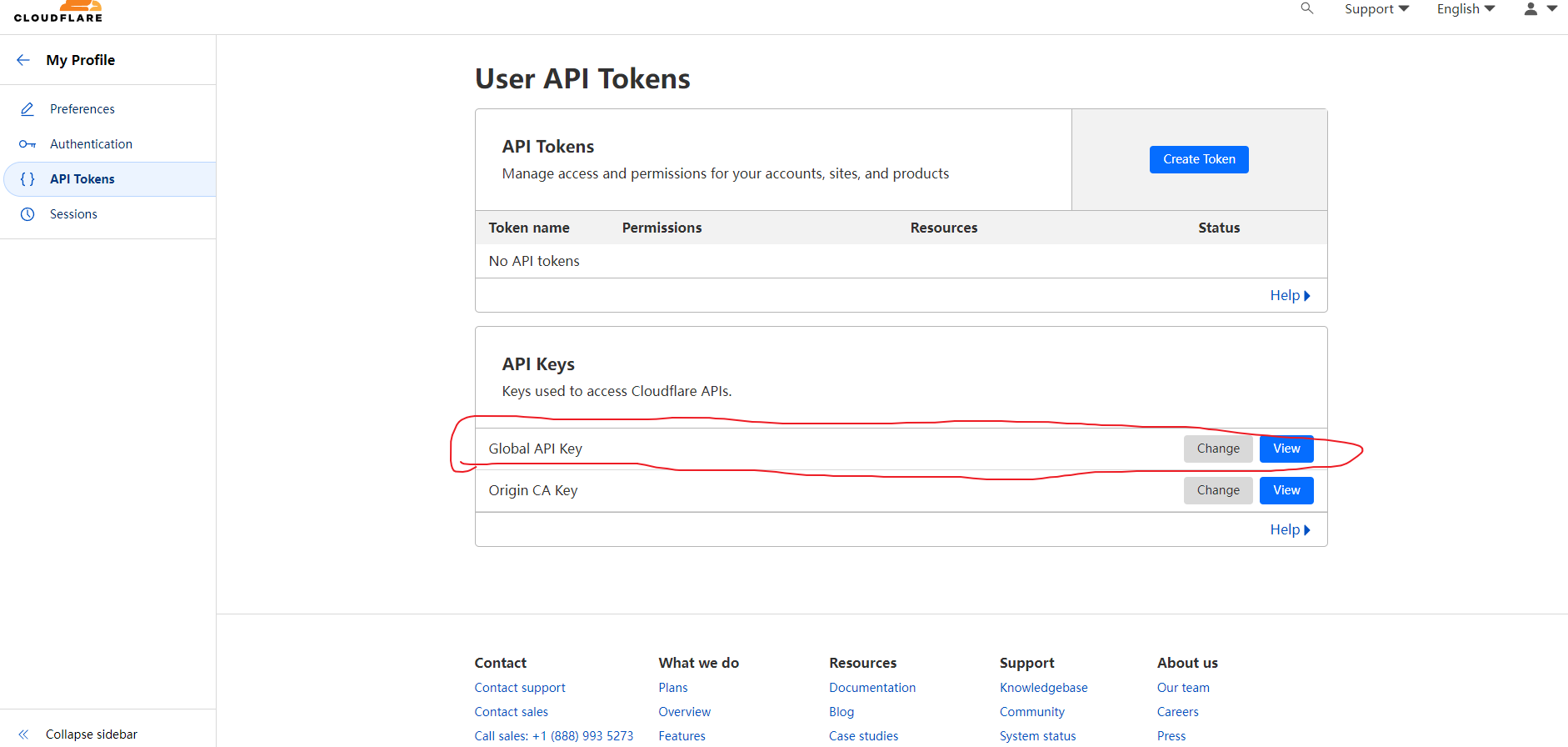
Task: Click the Token name column header
Action: point(529,228)
